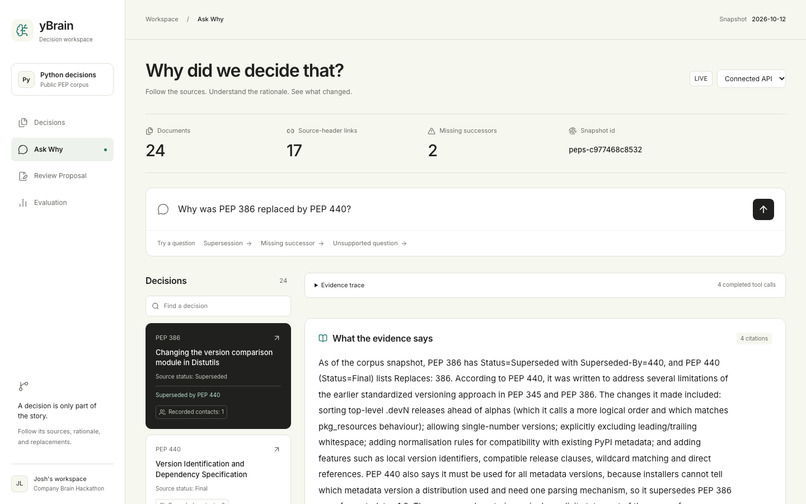Try the Missing successor sample question
Screen dimensions: 806x504
coord(292,243)
